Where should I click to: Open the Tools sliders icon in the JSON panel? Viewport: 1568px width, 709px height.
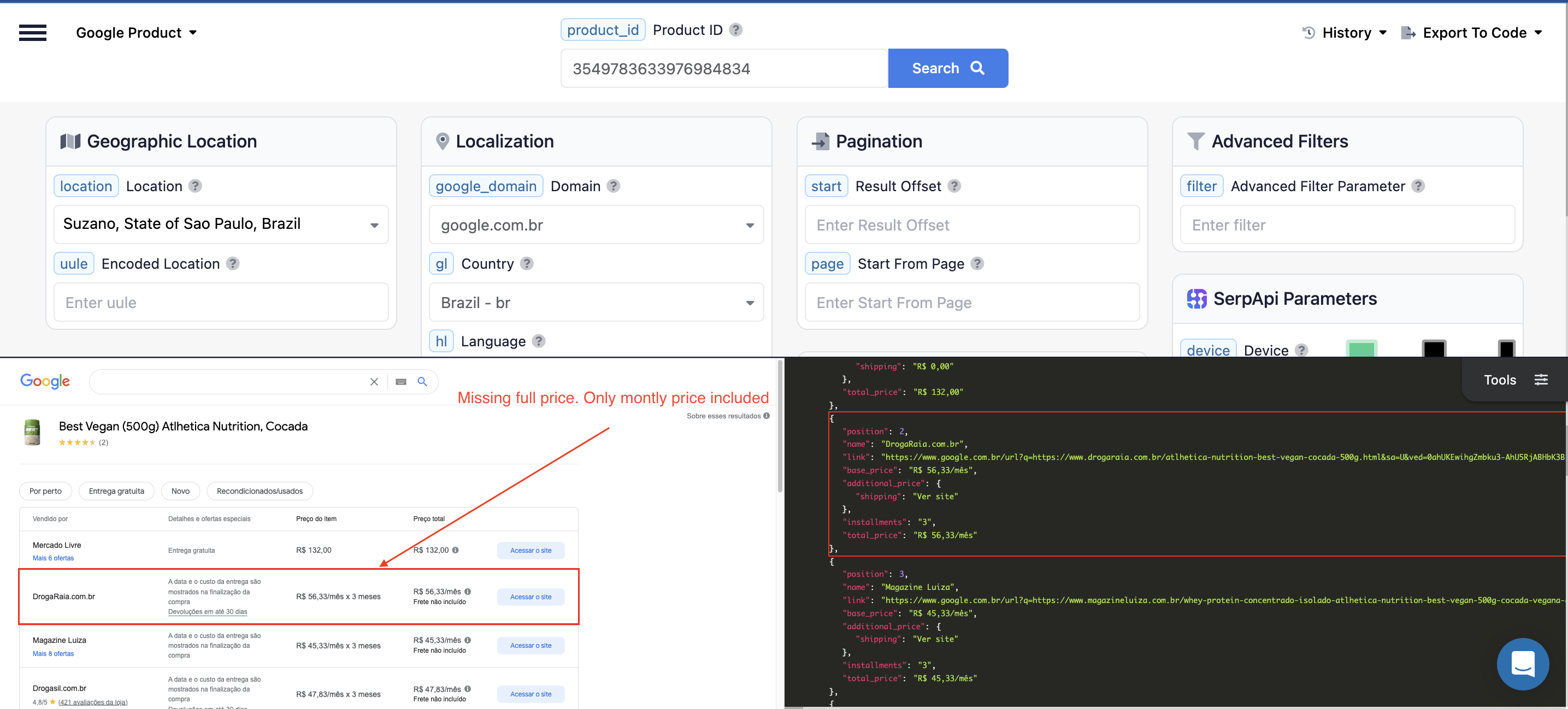coord(1542,379)
